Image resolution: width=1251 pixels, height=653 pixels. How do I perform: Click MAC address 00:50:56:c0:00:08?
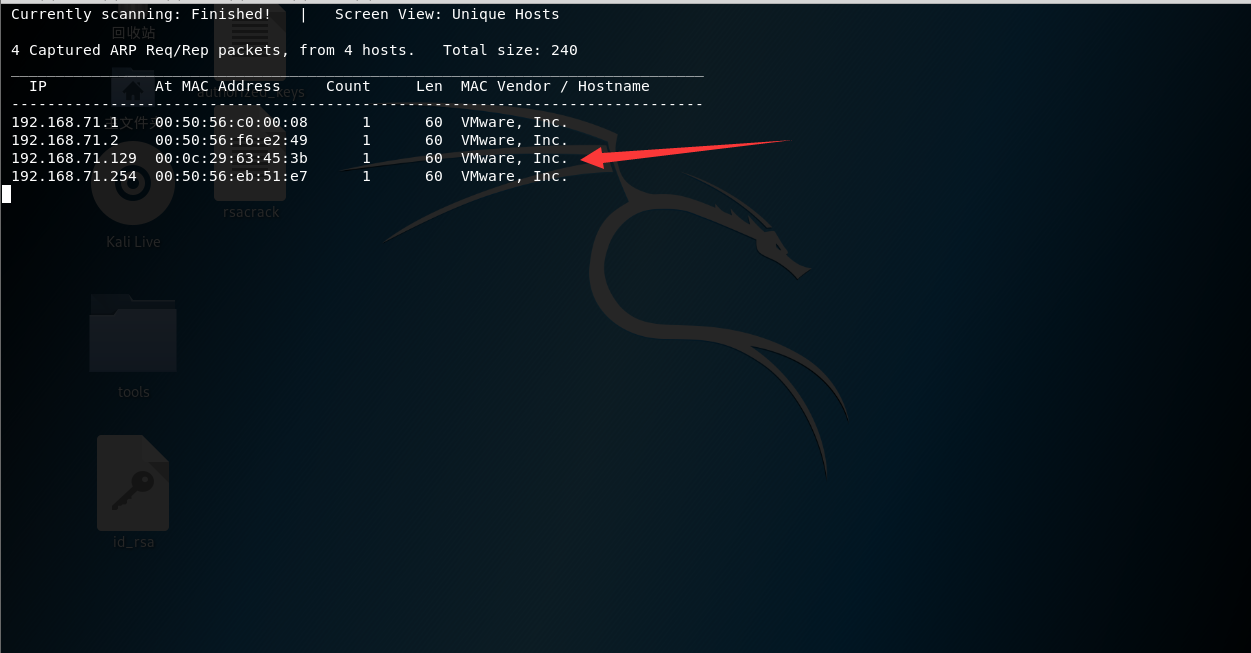tap(231, 122)
